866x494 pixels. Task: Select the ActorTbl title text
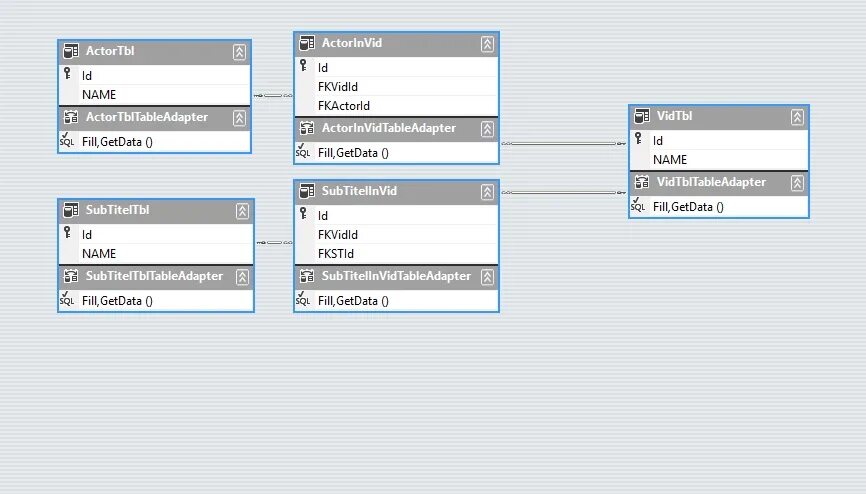pos(110,51)
